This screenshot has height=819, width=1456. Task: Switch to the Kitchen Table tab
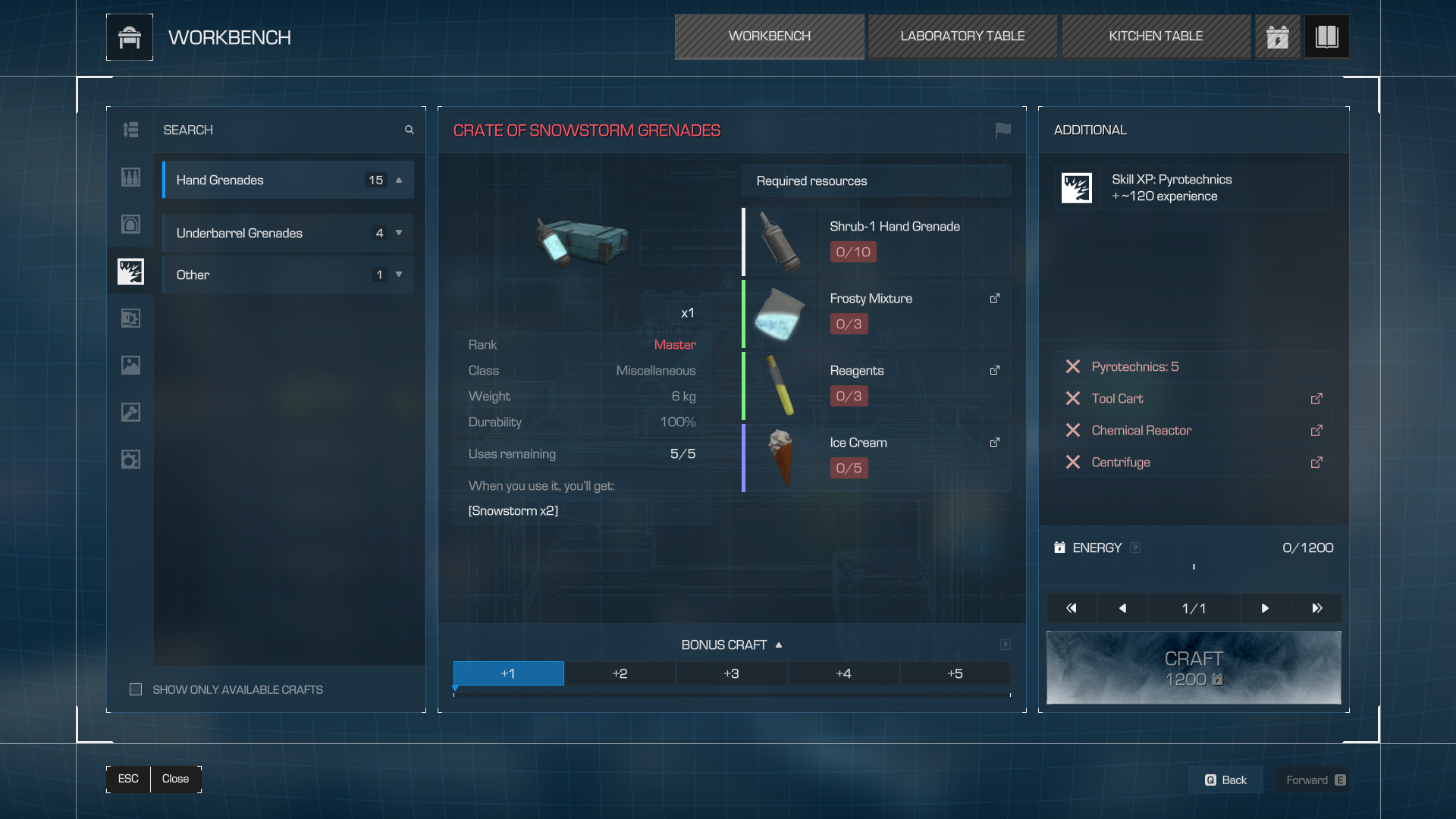pos(1156,36)
